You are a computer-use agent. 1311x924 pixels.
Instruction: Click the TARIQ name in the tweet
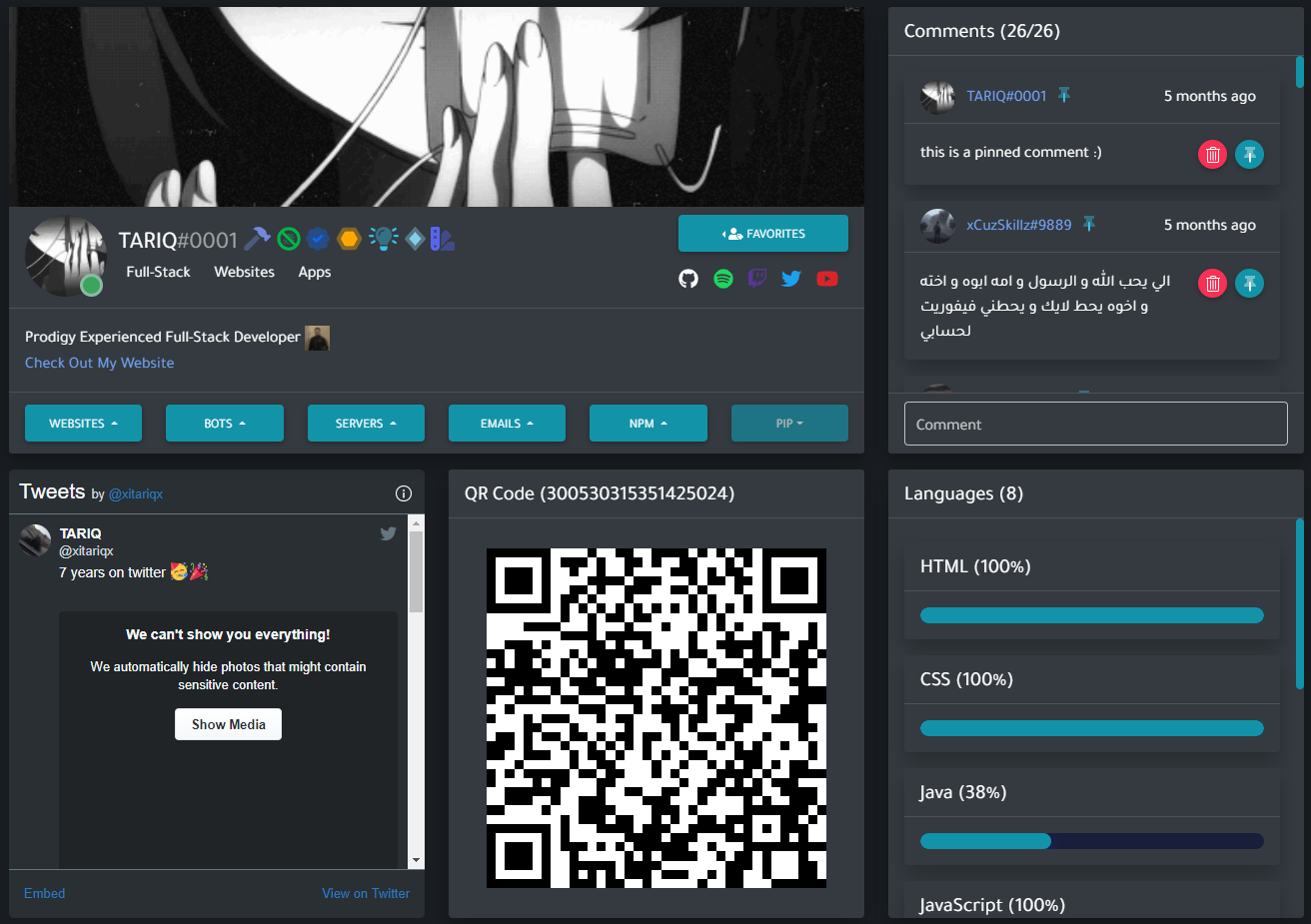[80, 533]
